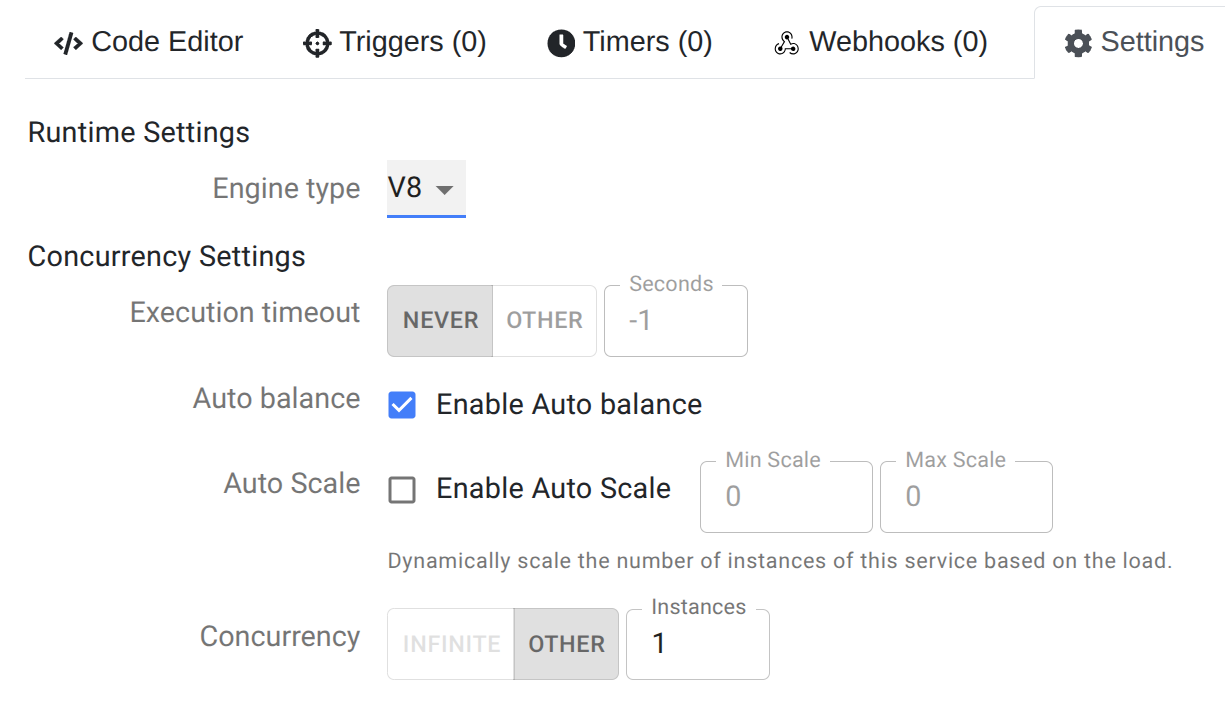Click the Instances number field

698,644
